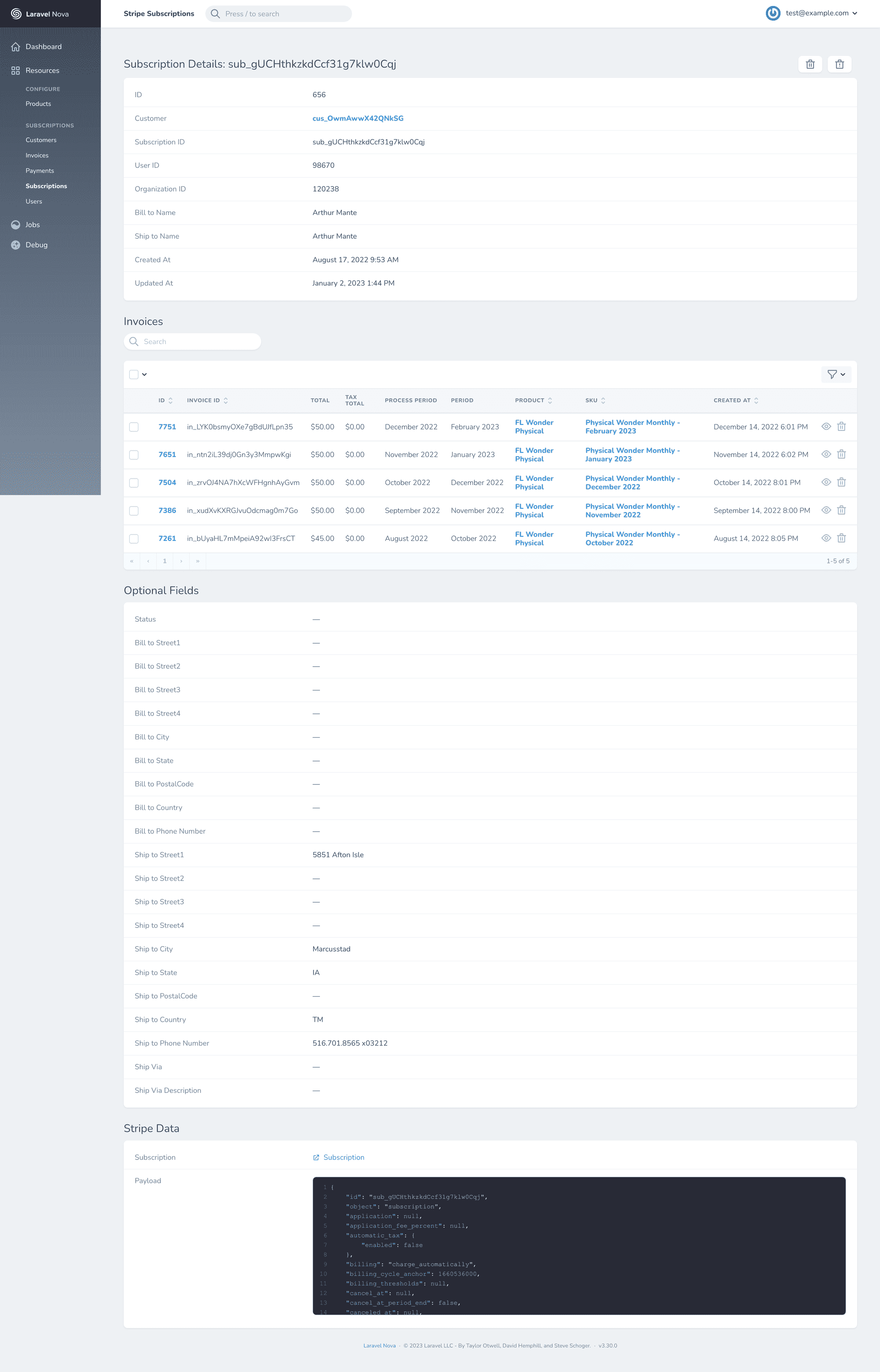Image resolution: width=880 pixels, height=1372 pixels.
Task: Open customer cus_OwmAwwX42QNkSG link
Action: click(x=357, y=118)
